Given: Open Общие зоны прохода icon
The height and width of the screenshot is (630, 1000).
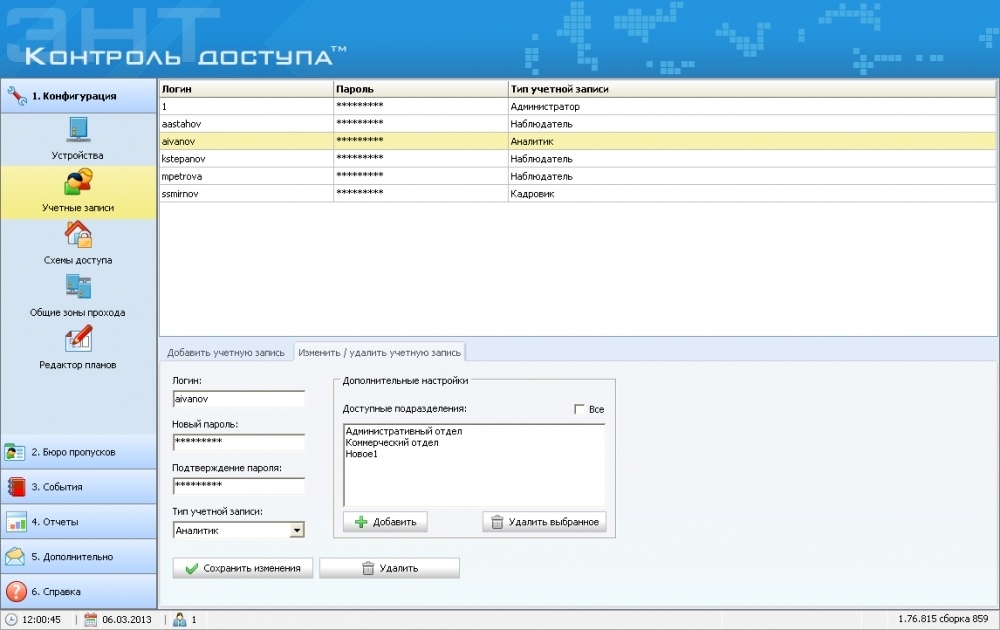Looking at the screenshot, I should 78,287.
